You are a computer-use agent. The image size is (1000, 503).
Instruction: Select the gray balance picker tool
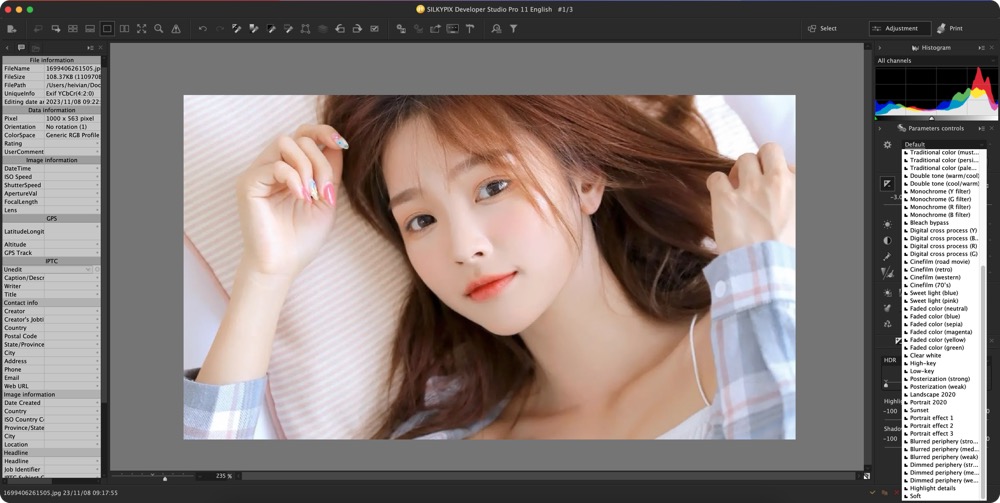[x=237, y=29]
